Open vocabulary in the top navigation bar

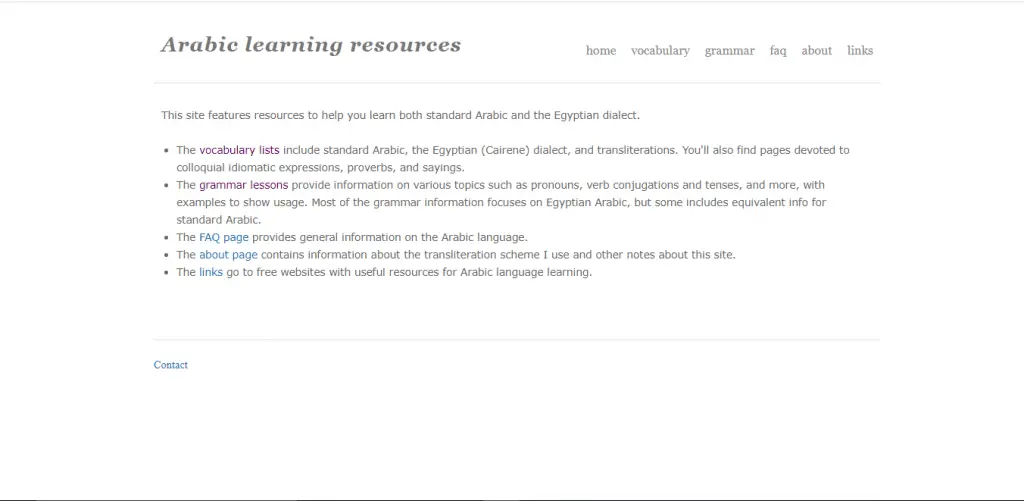coord(660,51)
